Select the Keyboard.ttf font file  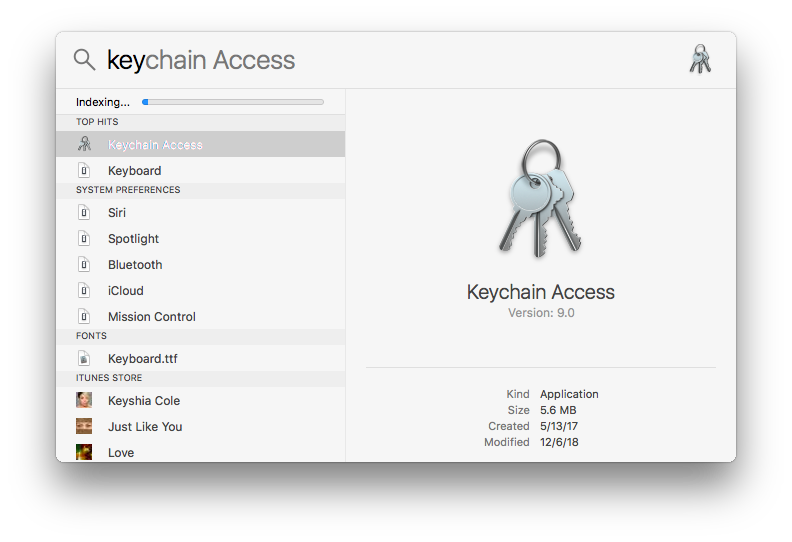[x=201, y=359]
